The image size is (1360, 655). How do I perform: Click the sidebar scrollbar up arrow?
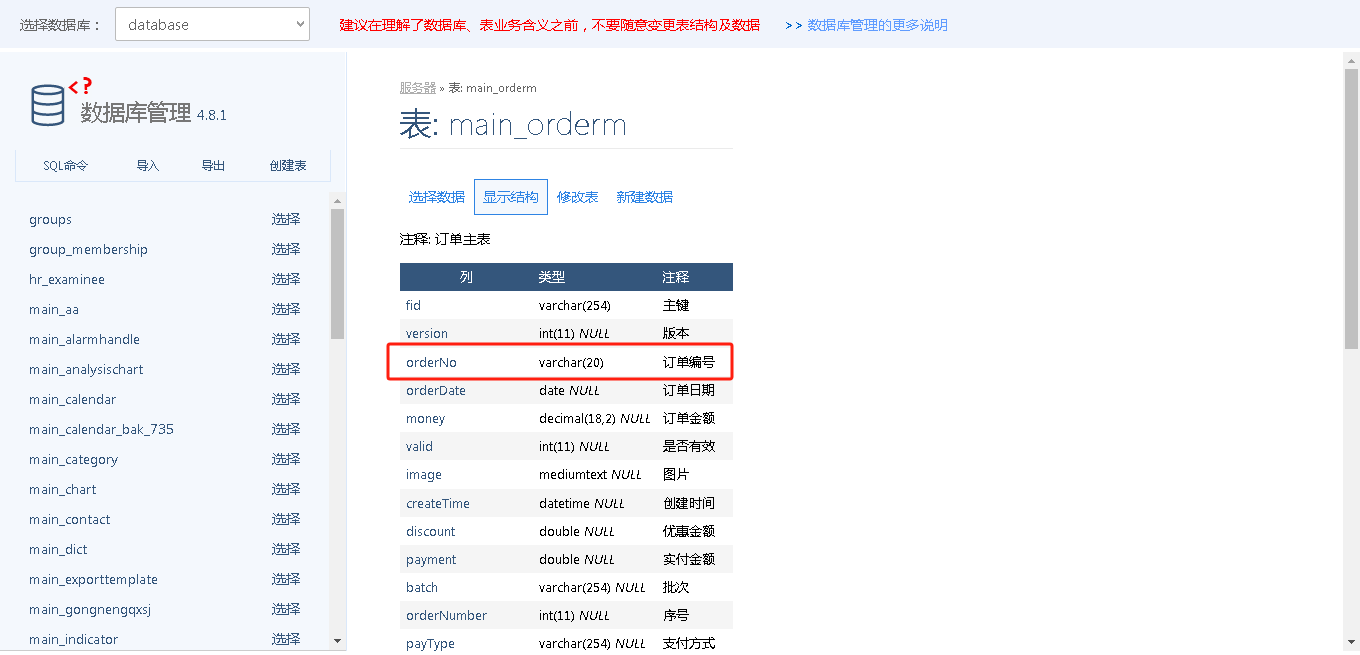[337, 200]
